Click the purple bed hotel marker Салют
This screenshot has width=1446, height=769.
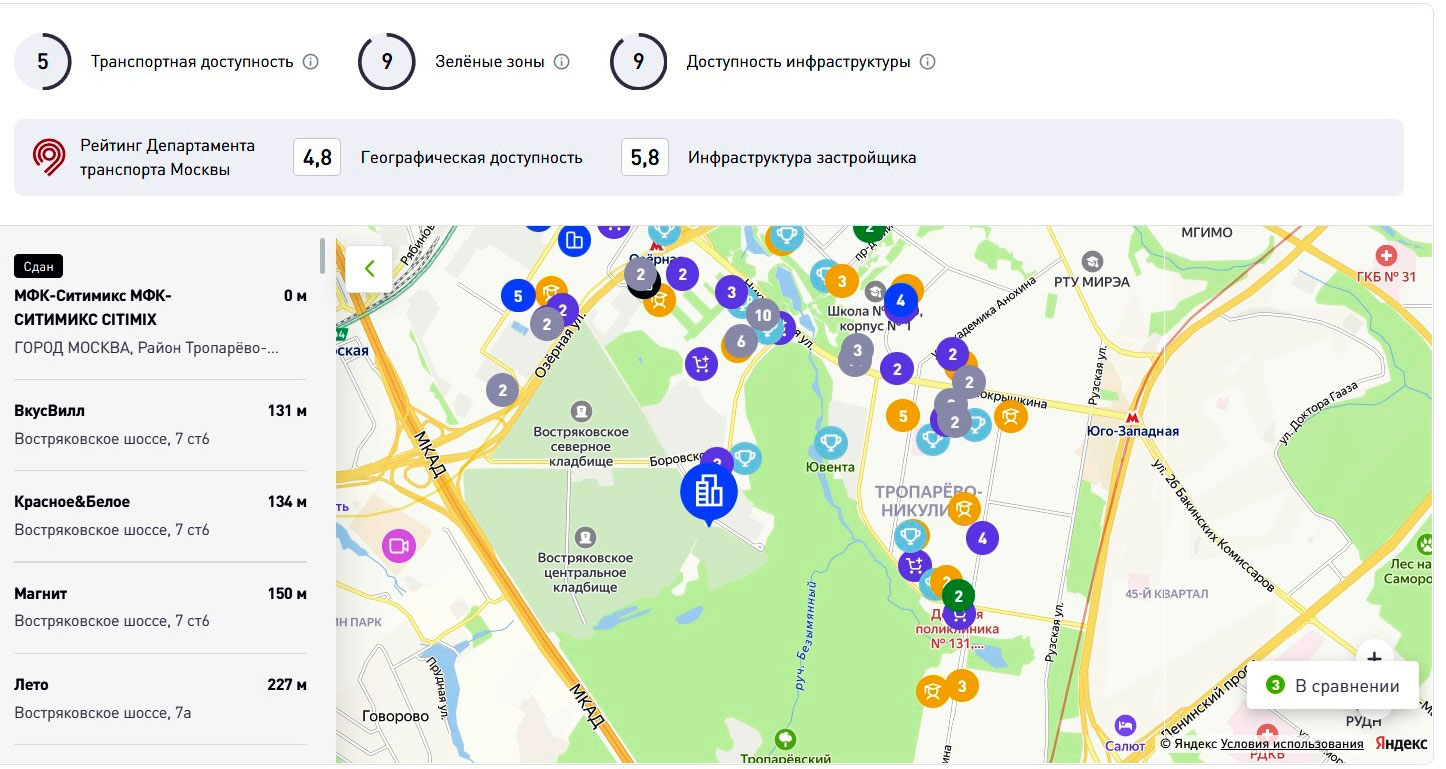[1125, 725]
